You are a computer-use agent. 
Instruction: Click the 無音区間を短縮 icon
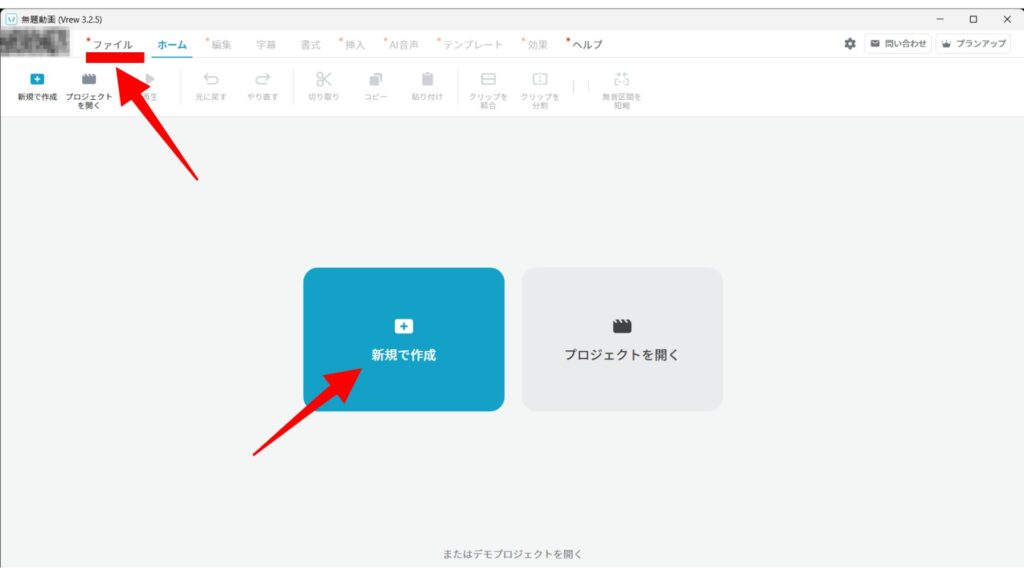[621, 79]
